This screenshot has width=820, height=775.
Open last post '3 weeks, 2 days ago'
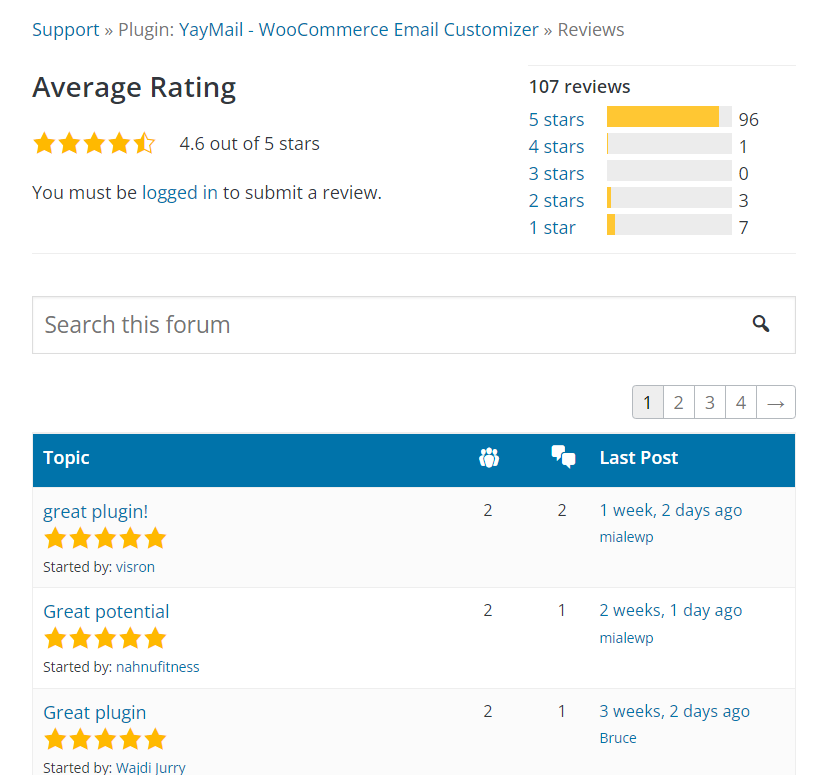point(674,711)
